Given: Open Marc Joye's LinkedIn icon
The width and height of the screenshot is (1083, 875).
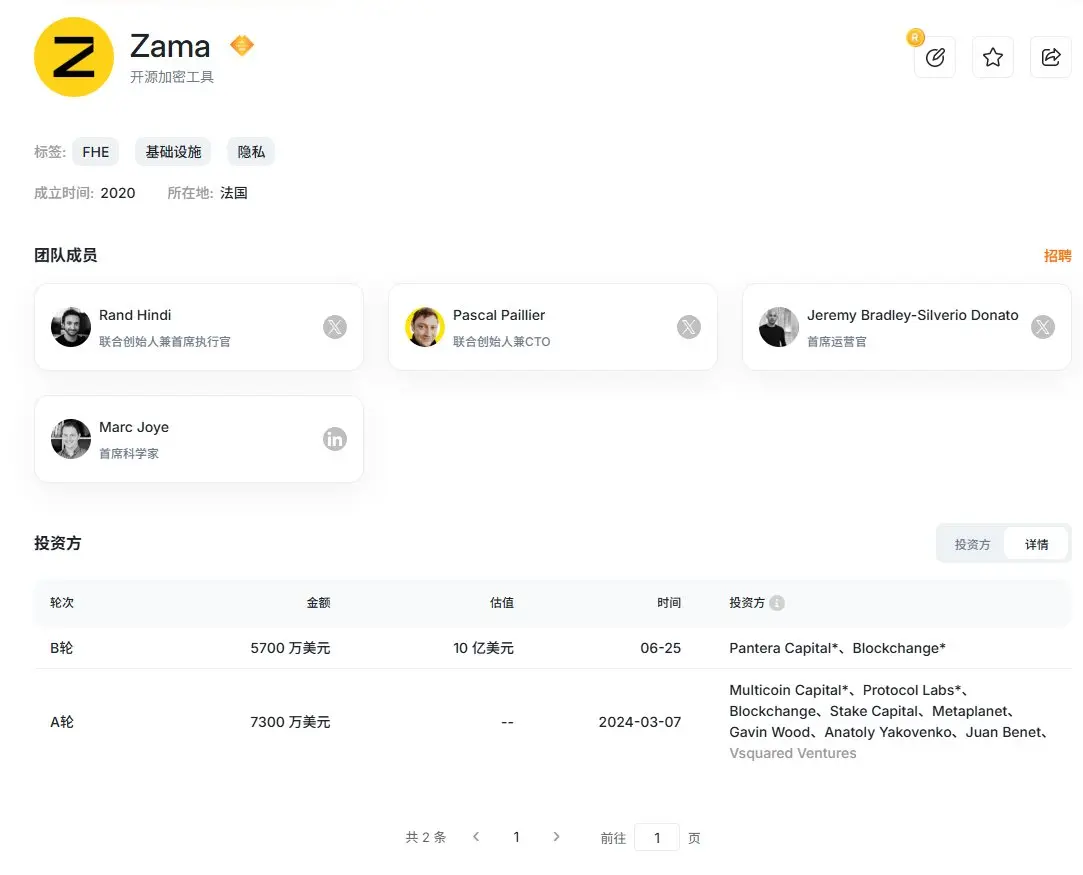Looking at the screenshot, I should pyautogui.click(x=335, y=439).
